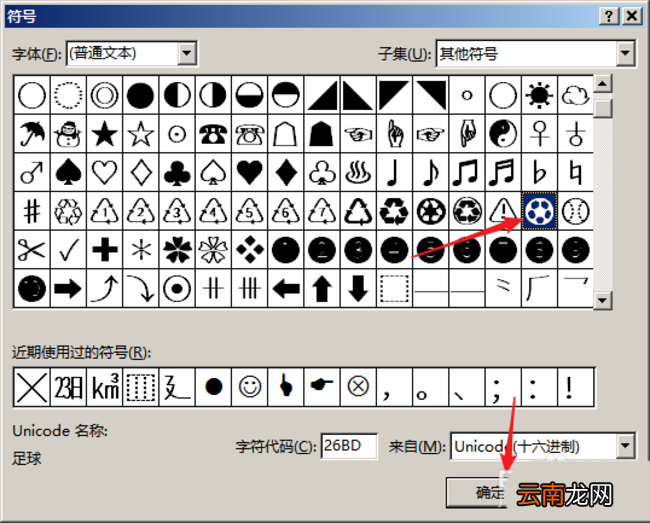
Task: Select the highlighted soccer ball symbol
Action: (539, 211)
